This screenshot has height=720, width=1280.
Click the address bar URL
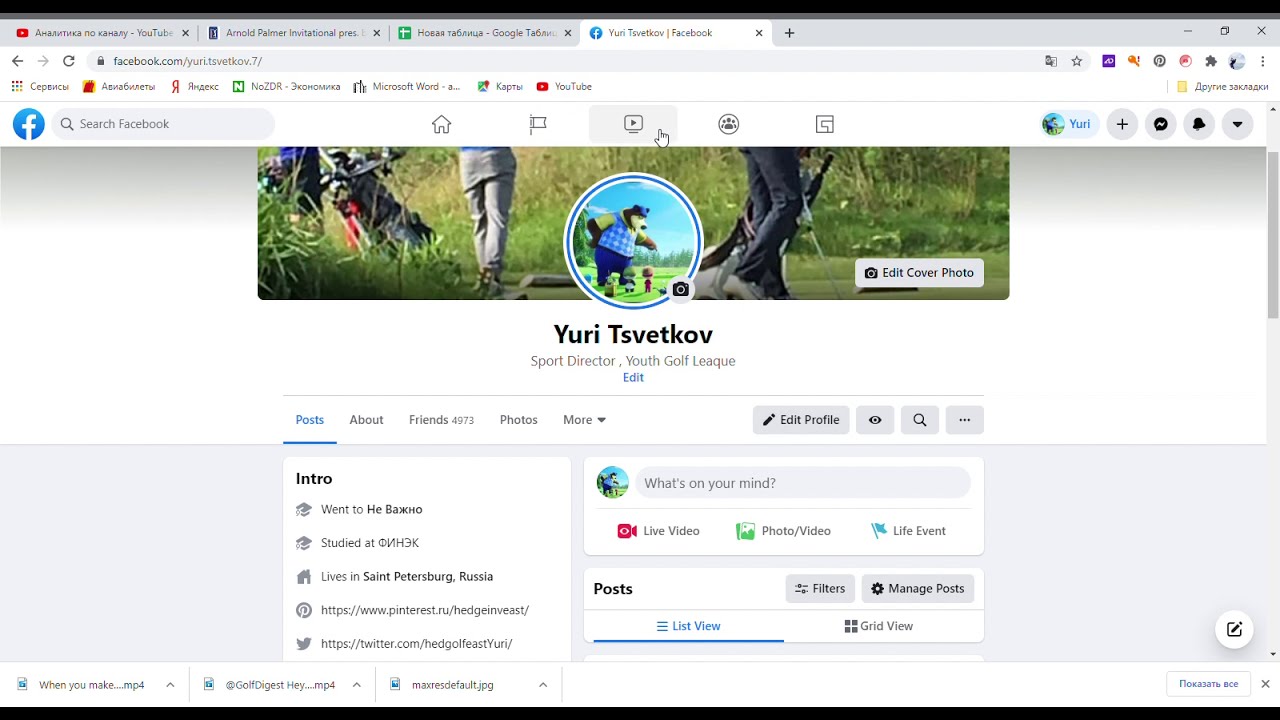(188, 61)
